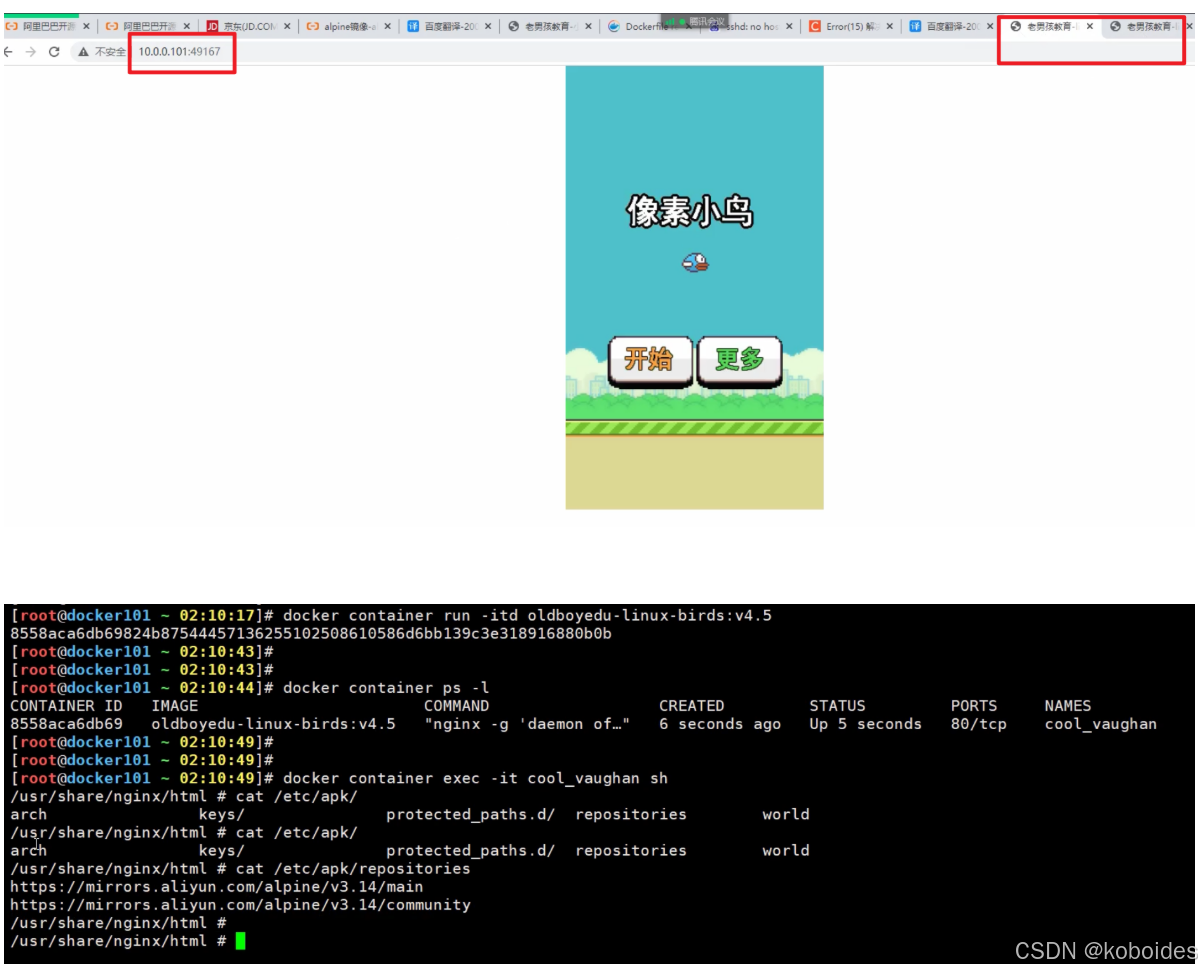Click cool_vaughan under the NAMES column

point(1101,724)
